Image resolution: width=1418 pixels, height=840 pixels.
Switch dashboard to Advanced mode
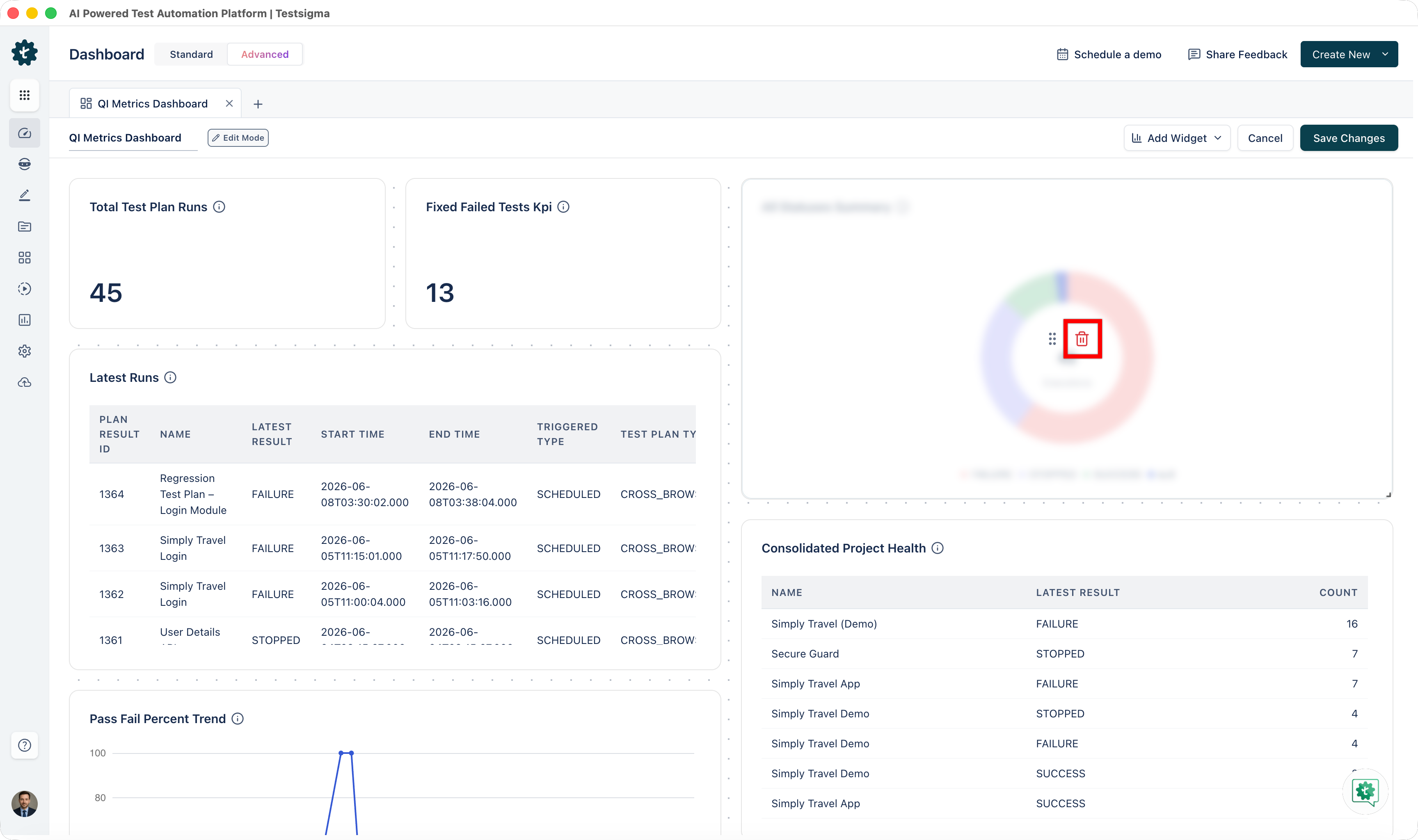click(x=265, y=54)
